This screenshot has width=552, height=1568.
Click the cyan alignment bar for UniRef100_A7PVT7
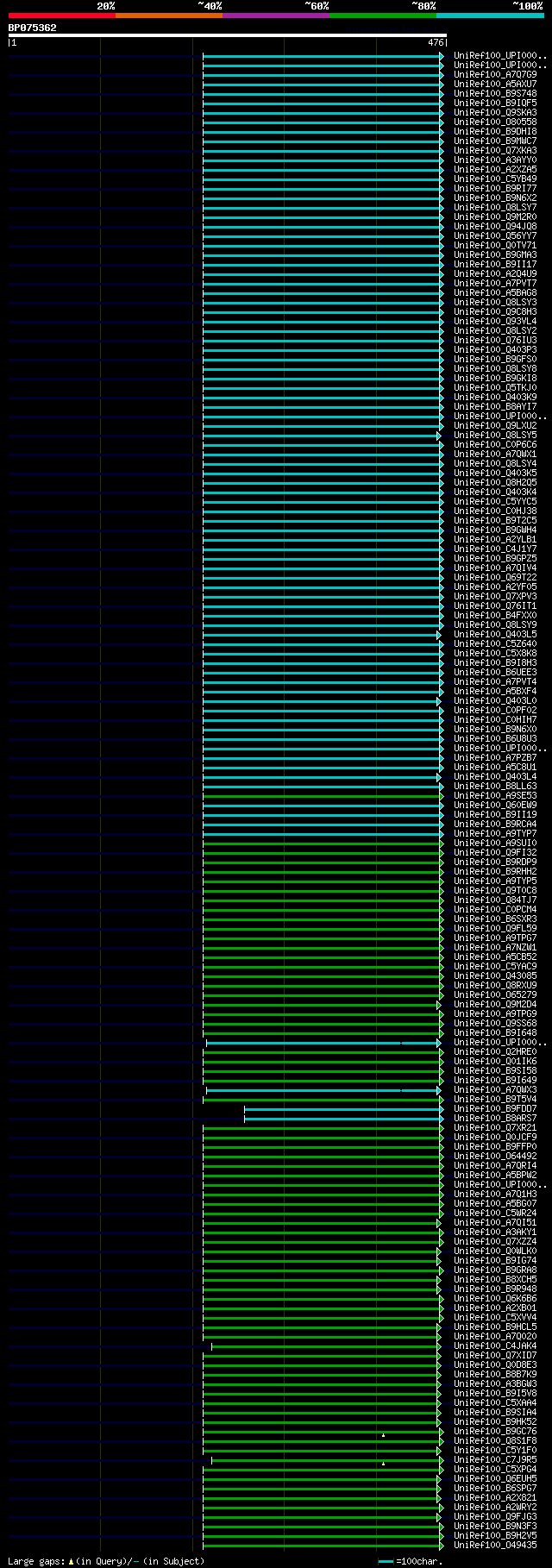click(322, 284)
